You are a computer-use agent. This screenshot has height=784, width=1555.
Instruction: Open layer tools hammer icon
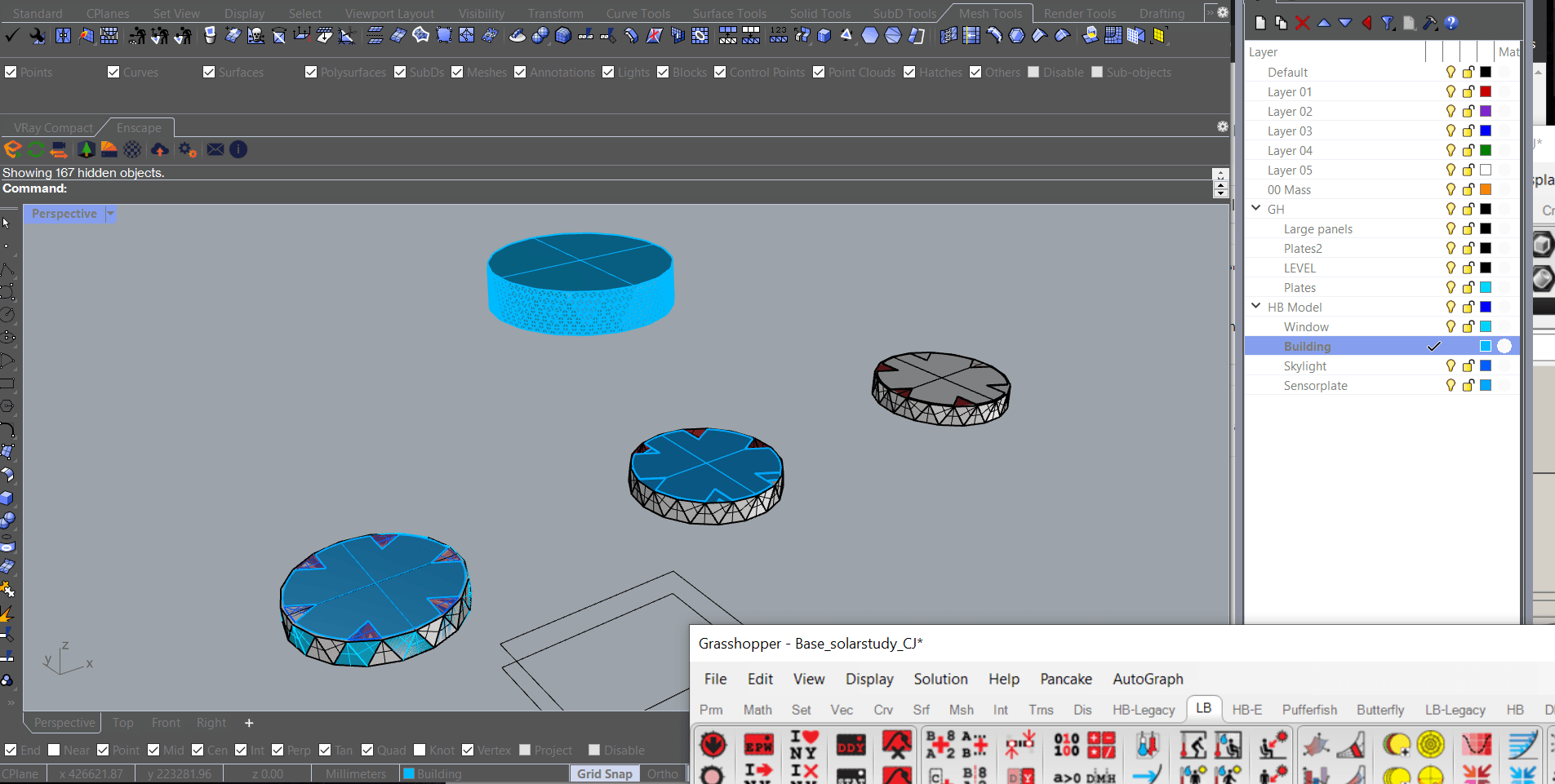[x=1430, y=23]
